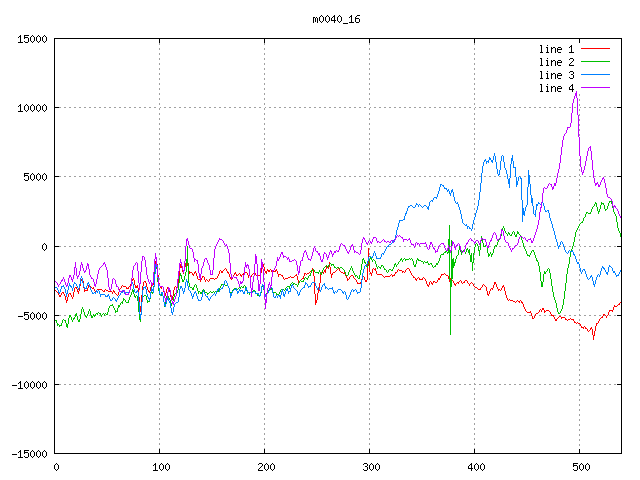Click the chart title m0040_16

(338, 19)
